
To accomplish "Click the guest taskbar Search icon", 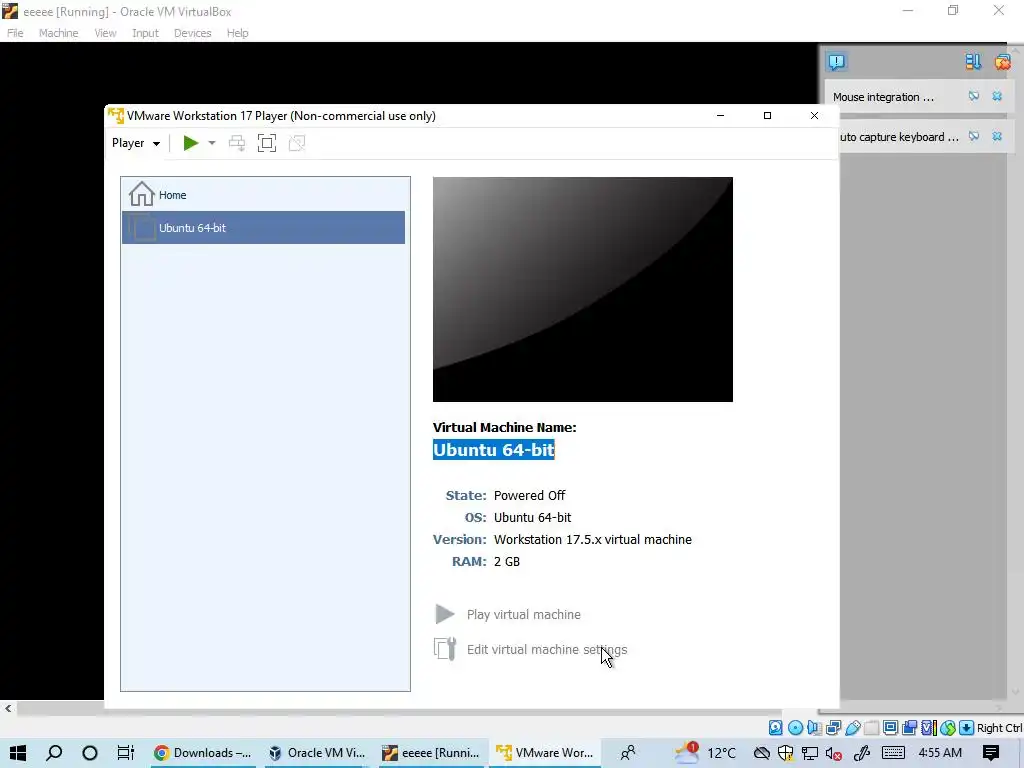I will [54, 753].
